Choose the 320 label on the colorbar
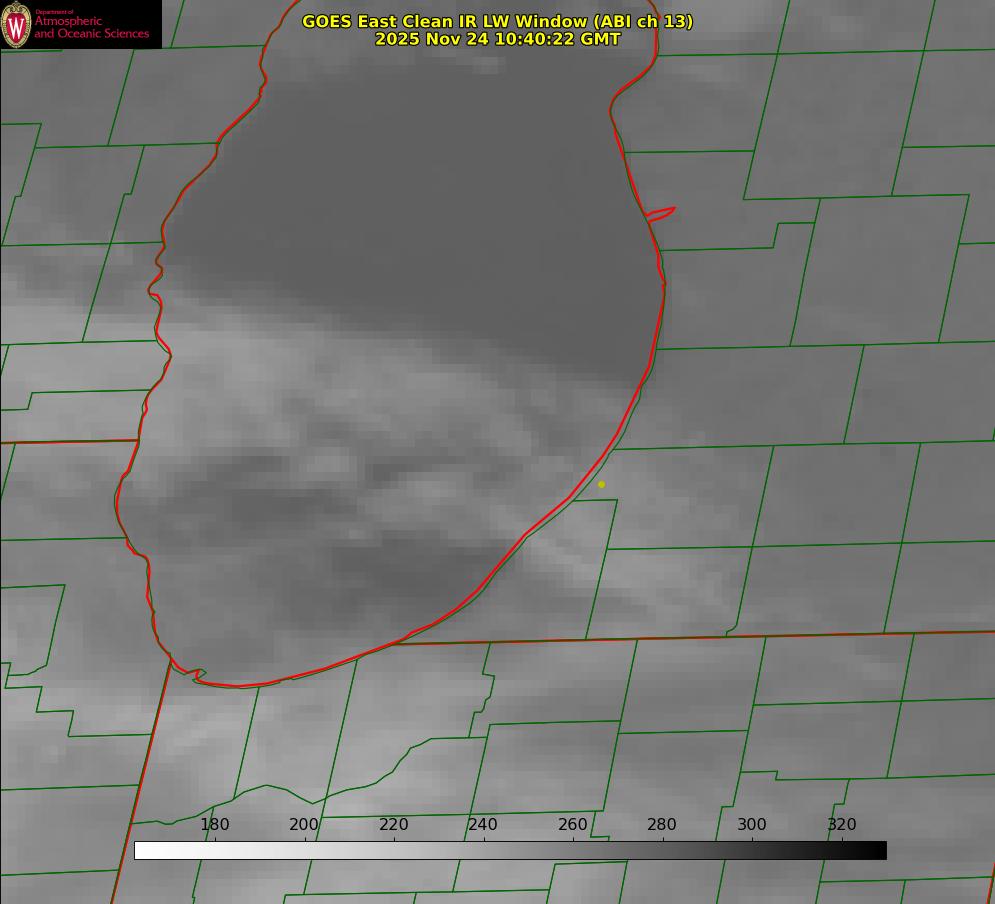The width and height of the screenshot is (995, 904). [x=842, y=824]
